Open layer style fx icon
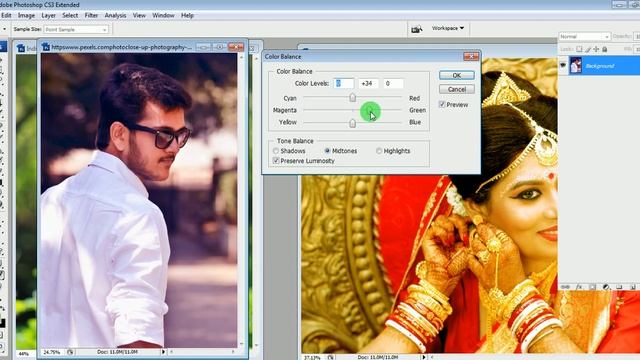This screenshot has width=640, height=360. [x=579, y=287]
